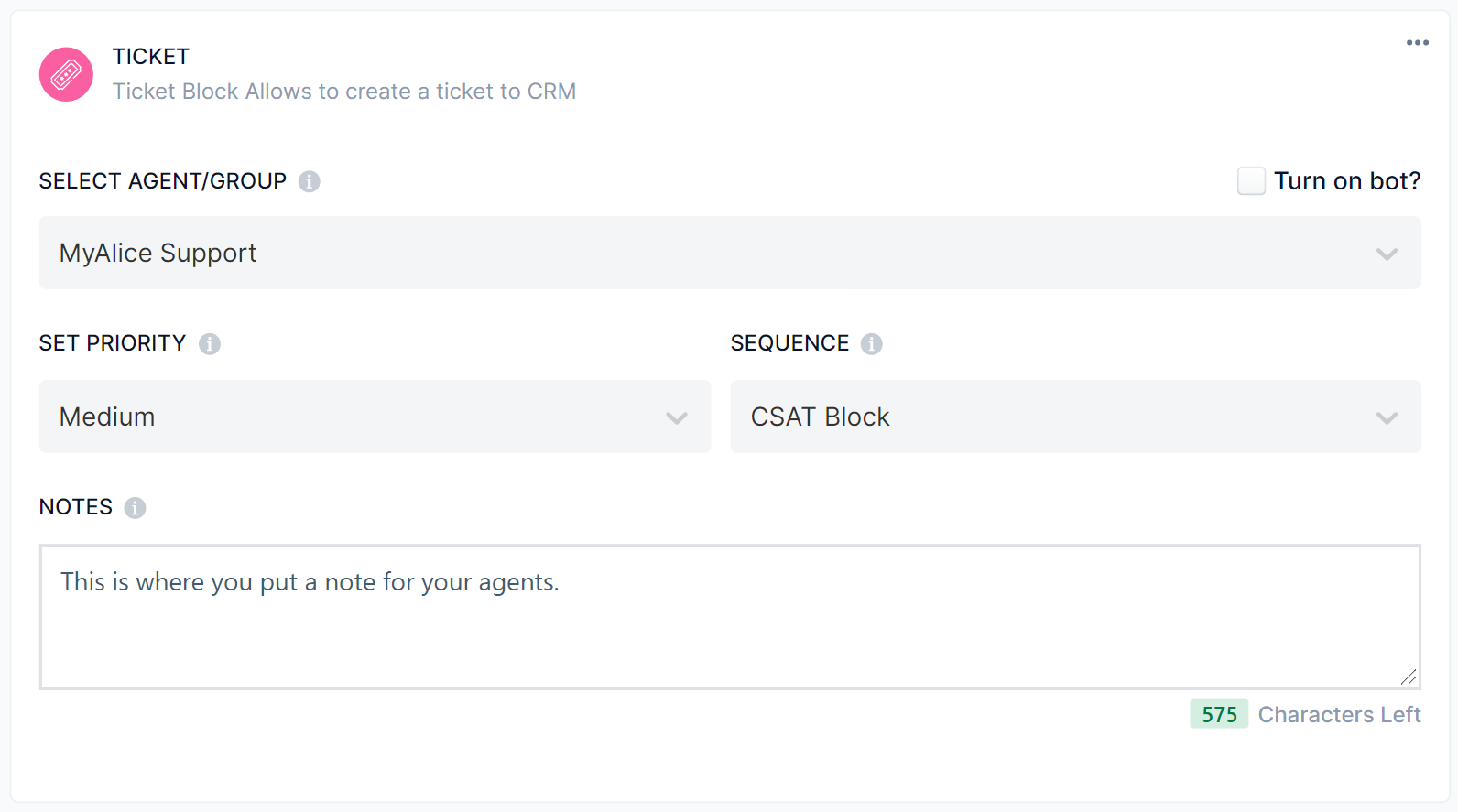Click the notes textarea resize handle
Screen dimensions: 1458x812
pos(1409,677)
